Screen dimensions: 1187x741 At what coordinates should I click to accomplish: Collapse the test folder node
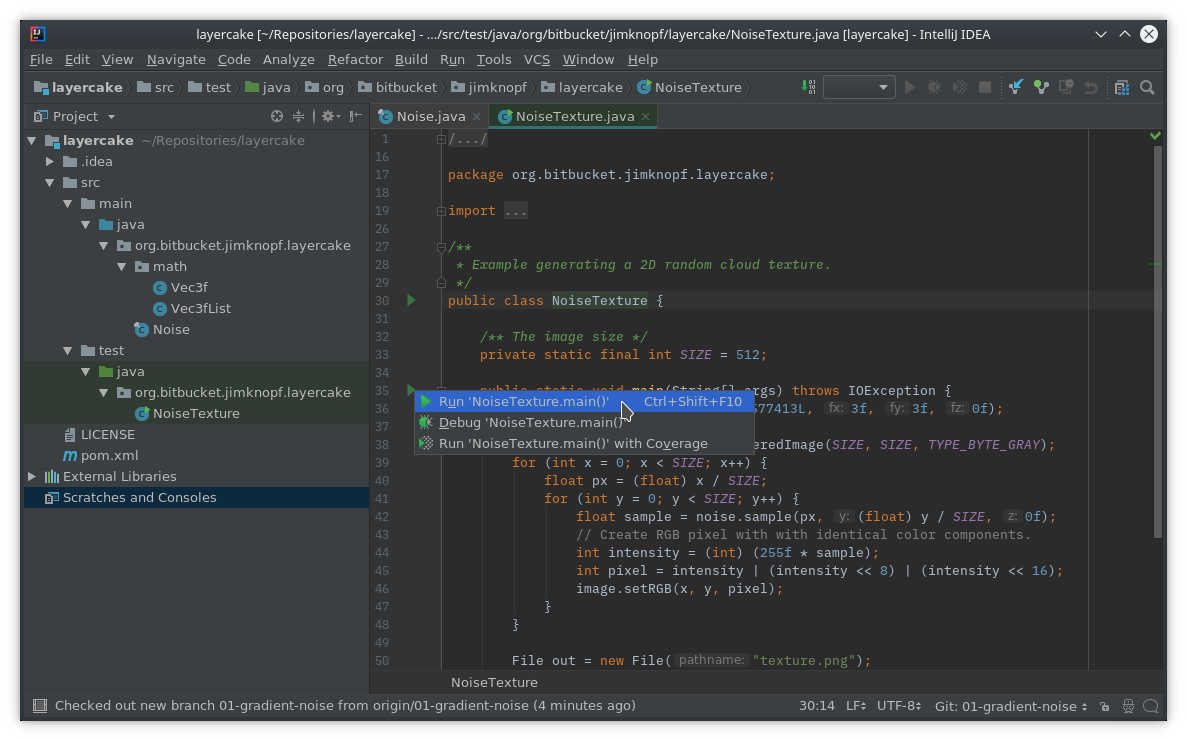click(68, 350)
